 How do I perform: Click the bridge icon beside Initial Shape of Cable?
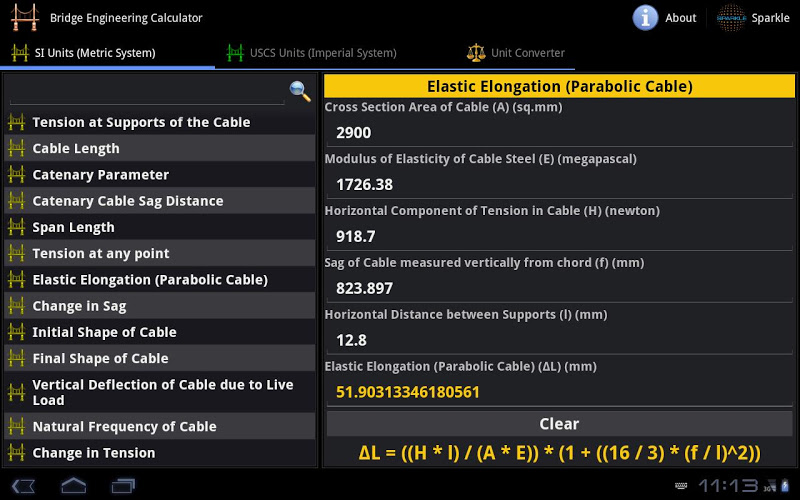click(x=16, y=332)
